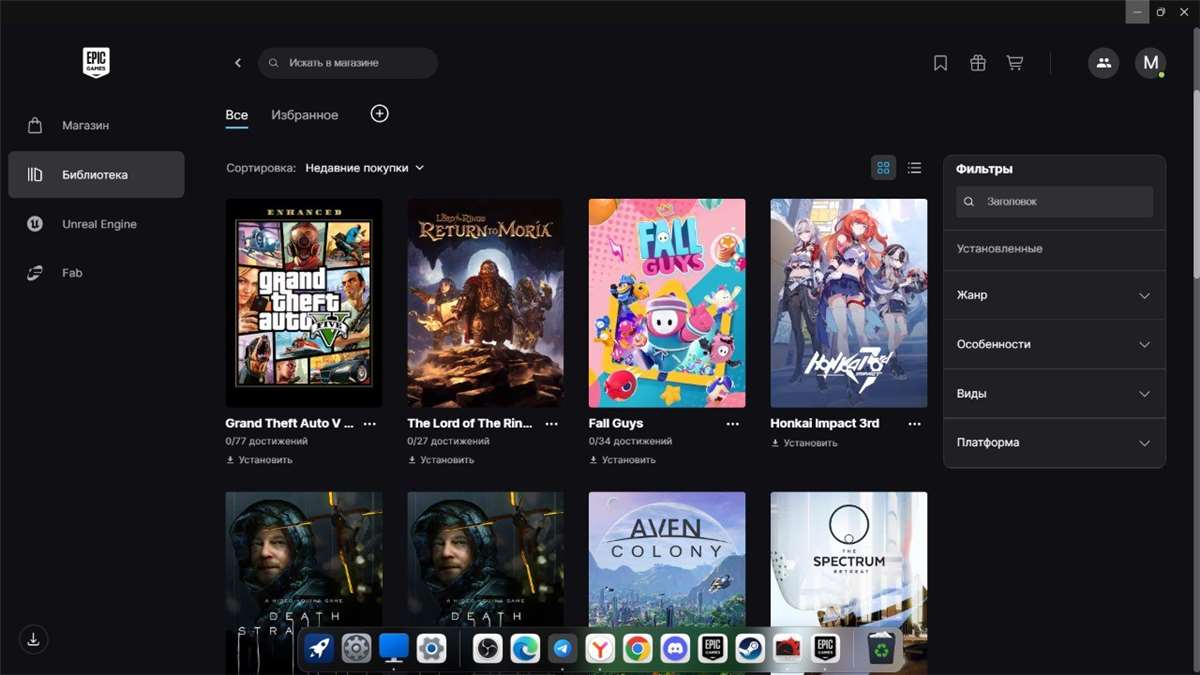The image size is (1200, 675).
Task: Install Fall Guys via Установить
Action: 623,460
